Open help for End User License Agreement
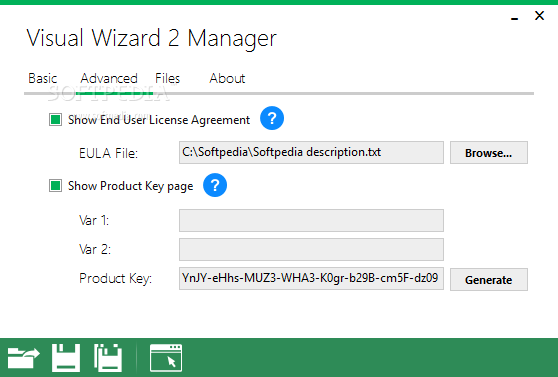Viewport: 558px width, 377px height. (x=272, y=118)
